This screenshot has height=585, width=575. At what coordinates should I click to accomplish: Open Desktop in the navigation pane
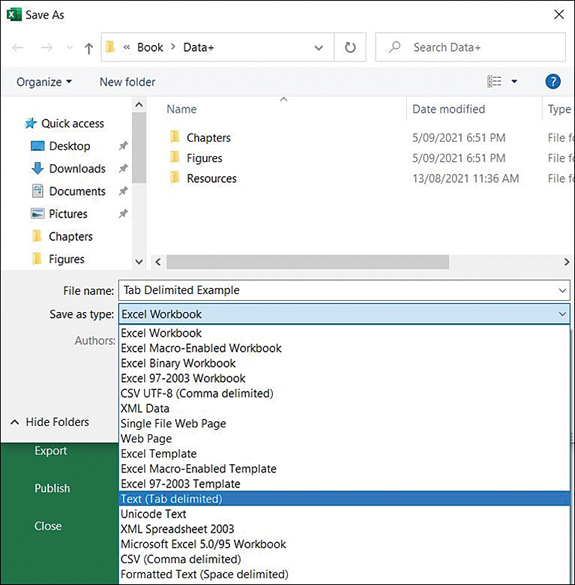point(60,146)
